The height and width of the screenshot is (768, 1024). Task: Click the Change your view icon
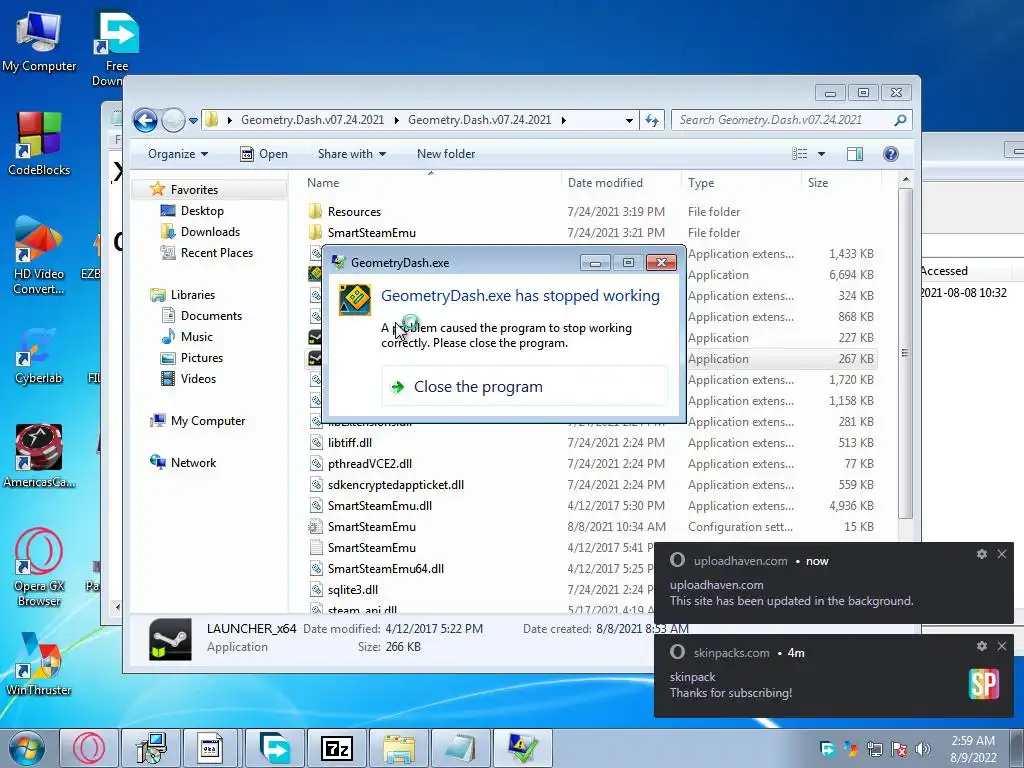[800, 154]
